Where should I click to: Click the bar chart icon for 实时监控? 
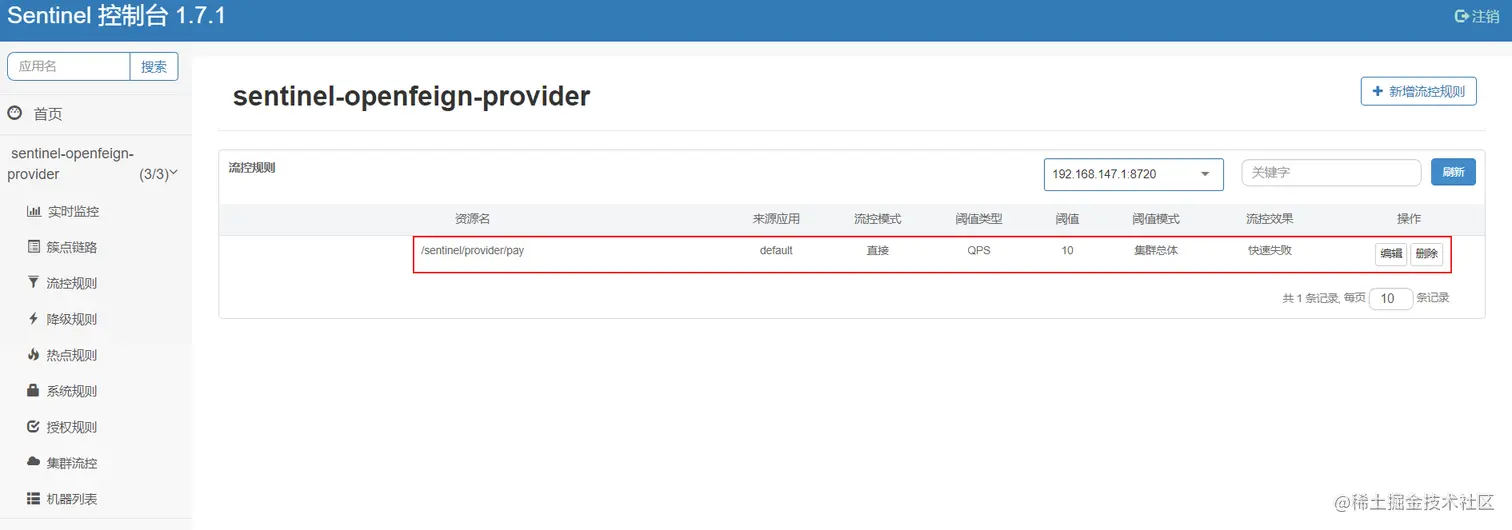click(x=33, y=211)
